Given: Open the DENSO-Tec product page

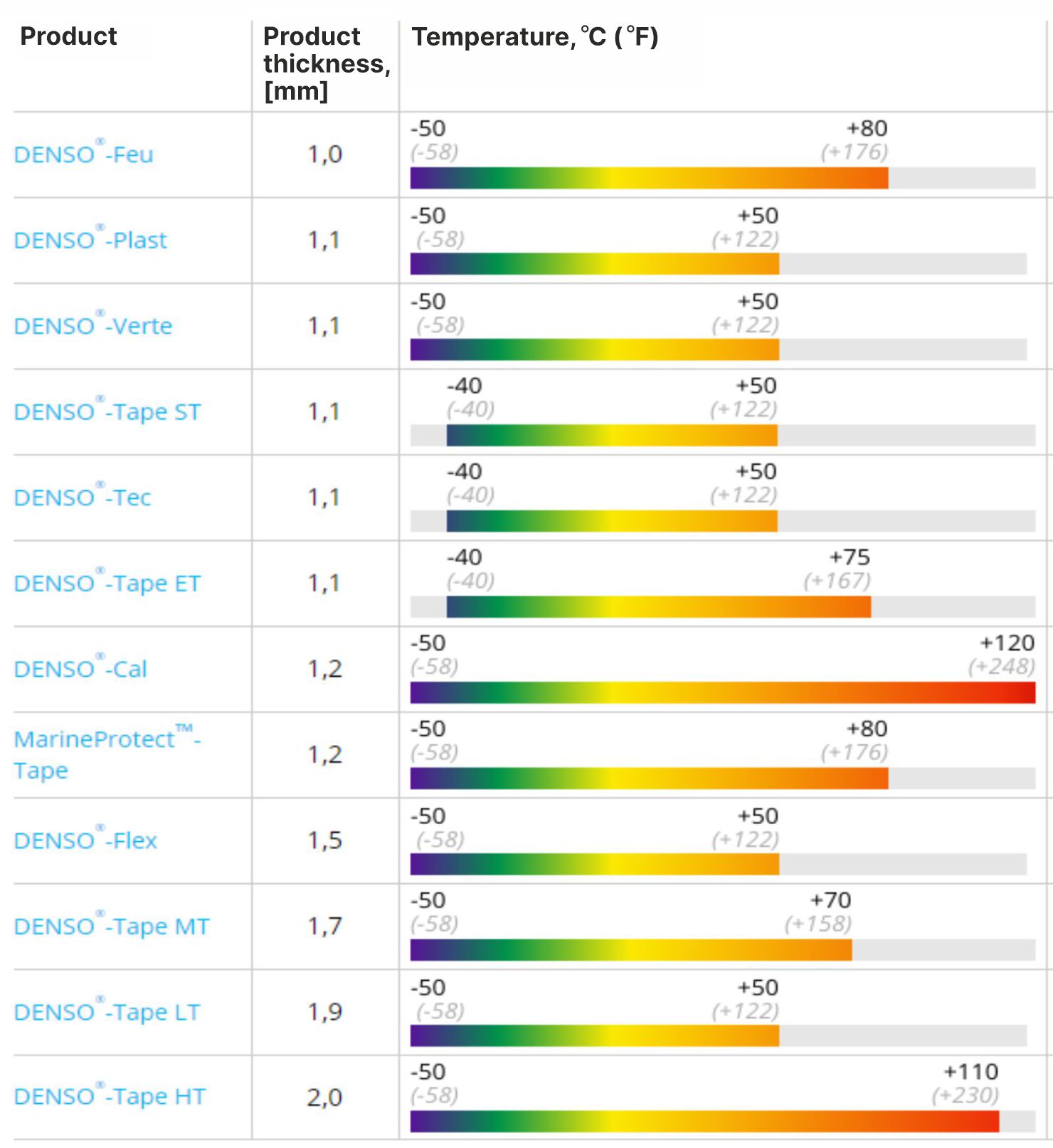Looking at the screenshot, I should coord(83,497).
